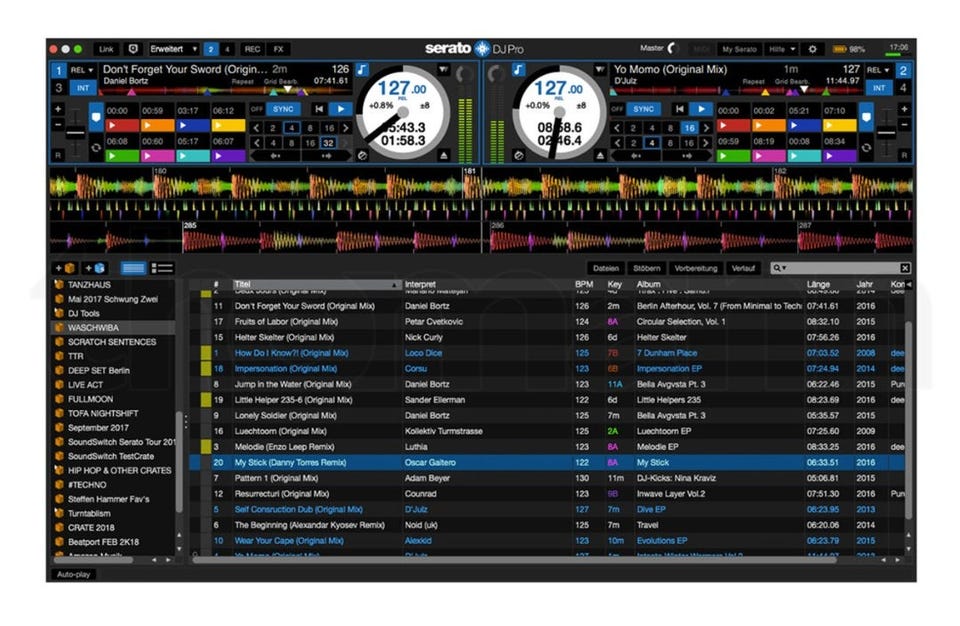
Task: Click deck 1 sync OFF button
Action: [x=257, y=109]
